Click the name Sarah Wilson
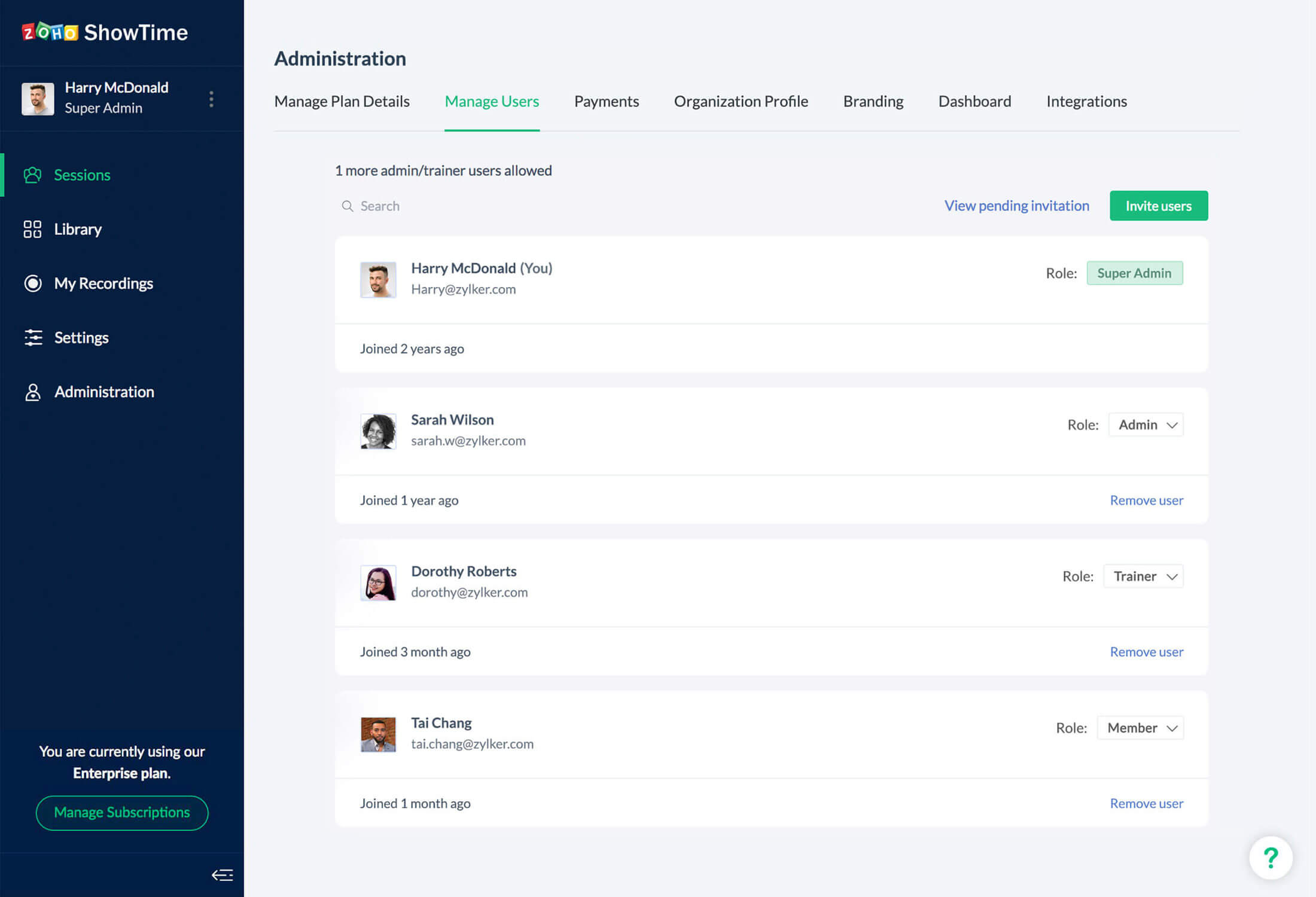1316x897 pixels. pyautogui.click(x=452, y=420)
